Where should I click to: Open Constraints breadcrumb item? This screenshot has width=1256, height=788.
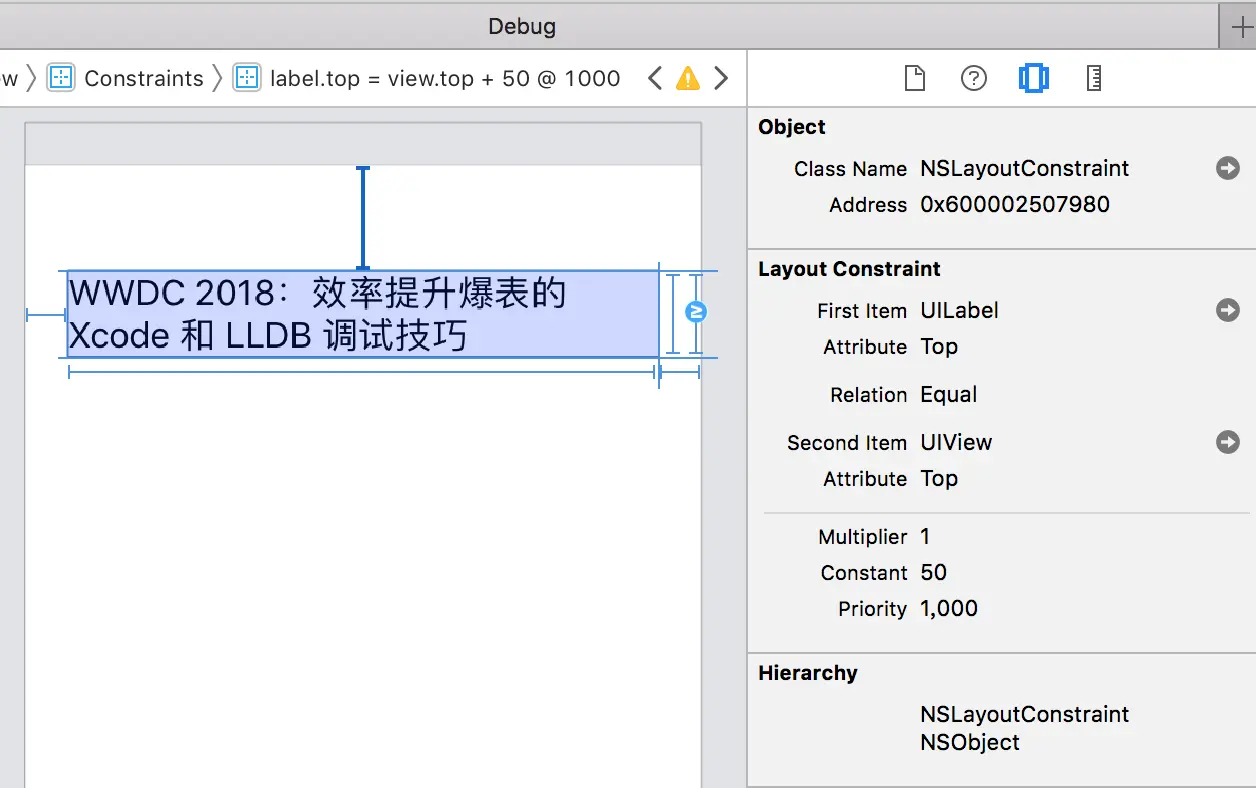(144, 78)
